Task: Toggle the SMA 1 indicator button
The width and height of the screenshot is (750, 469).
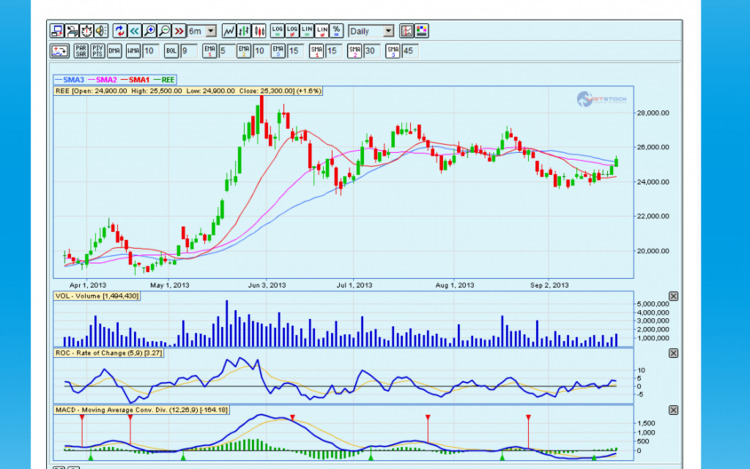Action: pos(316,51)
